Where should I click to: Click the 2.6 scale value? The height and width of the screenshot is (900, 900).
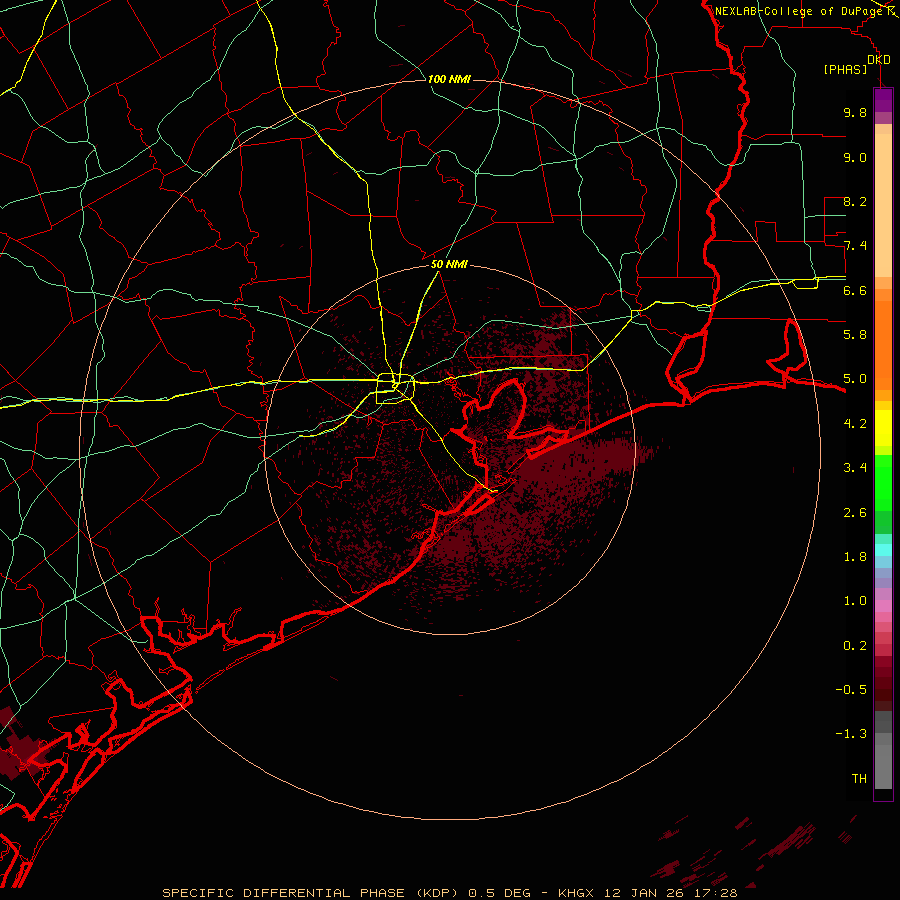(x=855, y=513)
